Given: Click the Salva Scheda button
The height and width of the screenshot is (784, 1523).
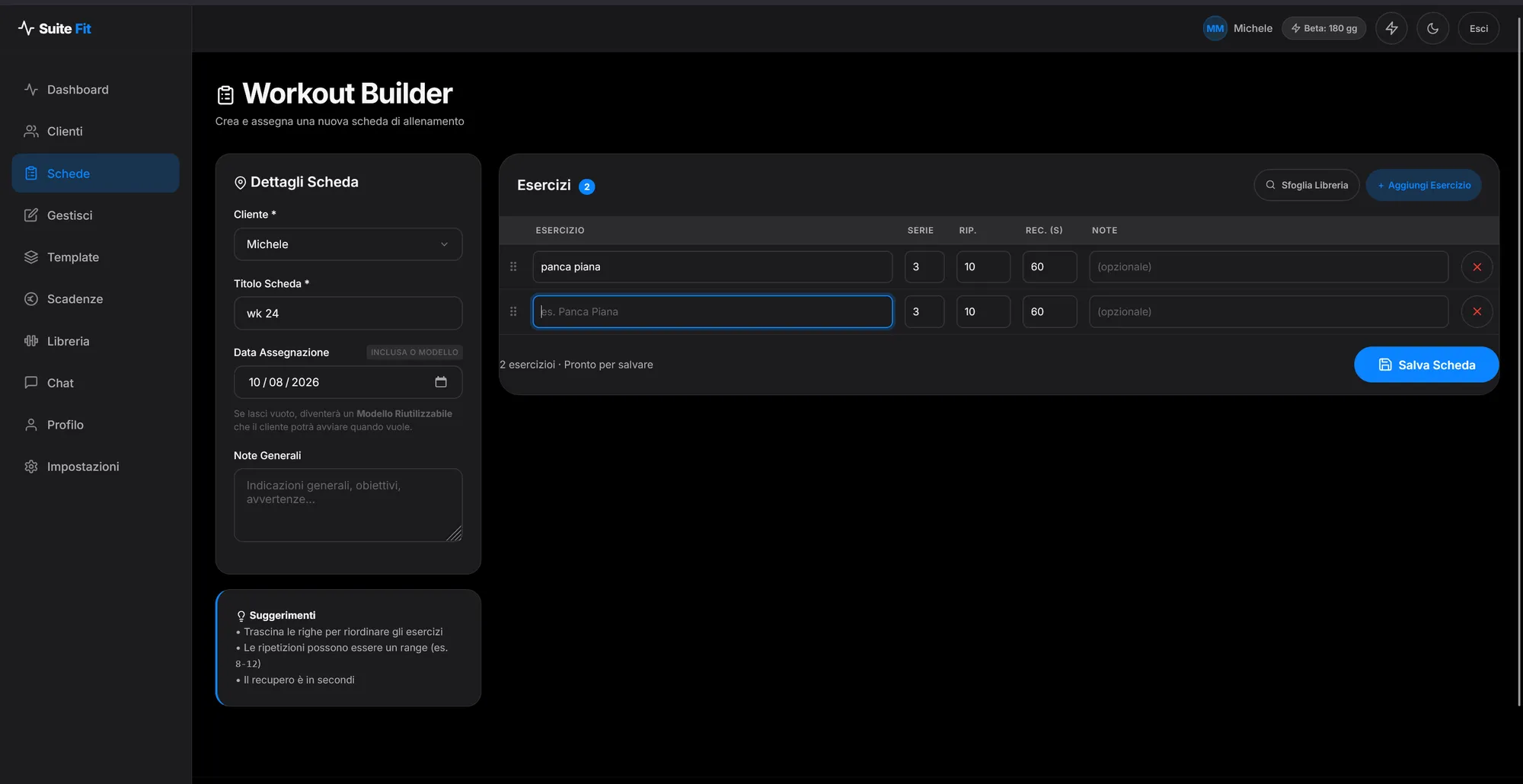Looking at the screenshot, I should 1426,365.
